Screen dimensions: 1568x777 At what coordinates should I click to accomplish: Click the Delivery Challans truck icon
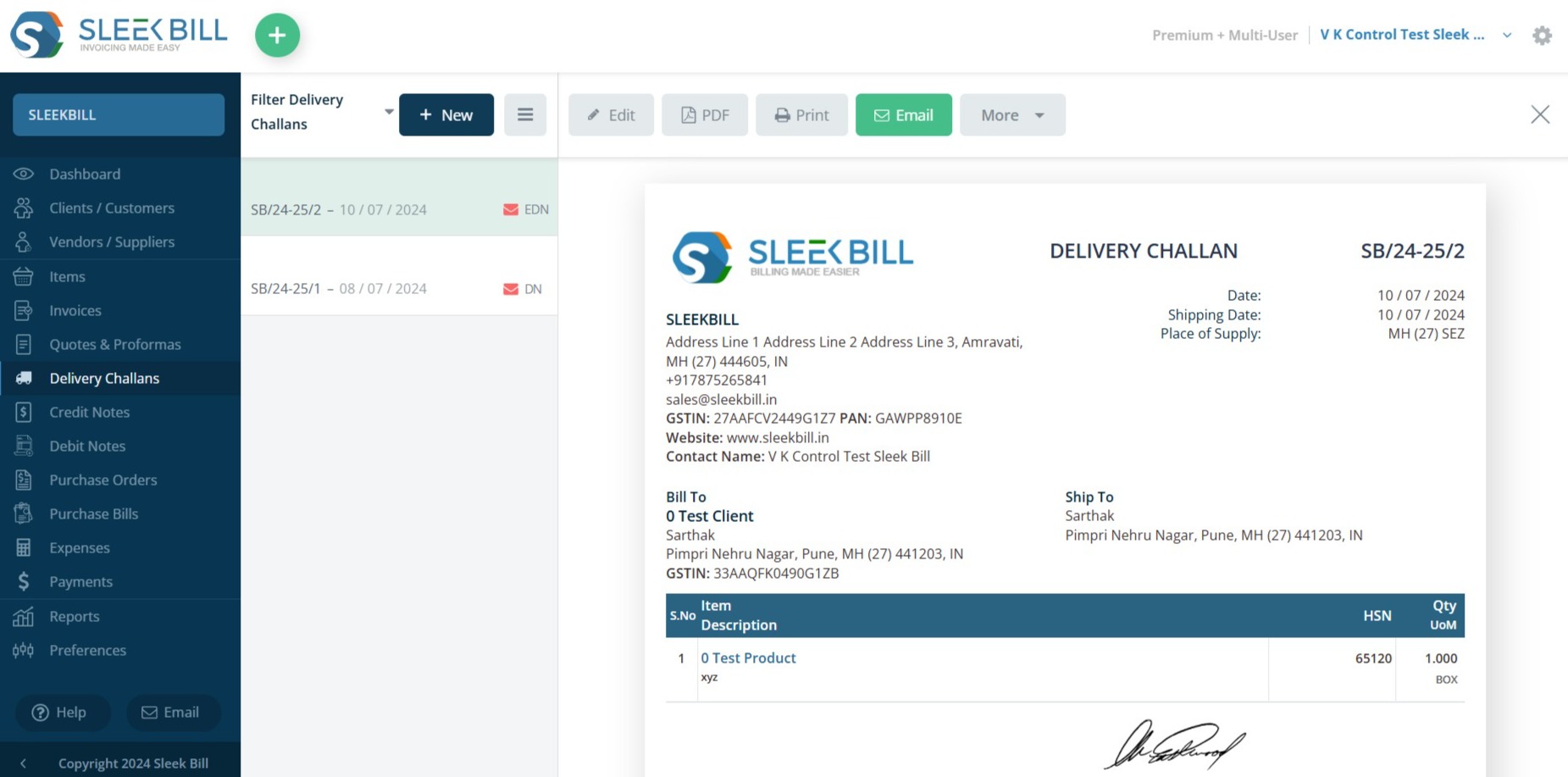(24, 378)
